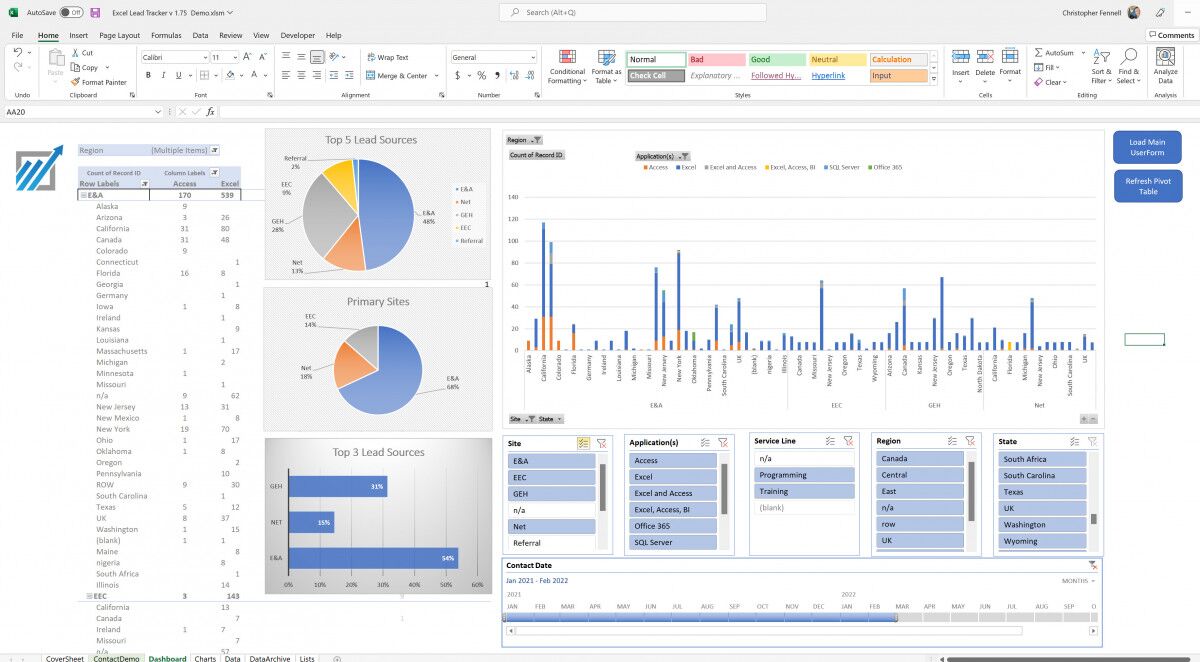This screenshot has height=662, width=1200.
Task: Select the AutoSum icon
Action: 1040,51
